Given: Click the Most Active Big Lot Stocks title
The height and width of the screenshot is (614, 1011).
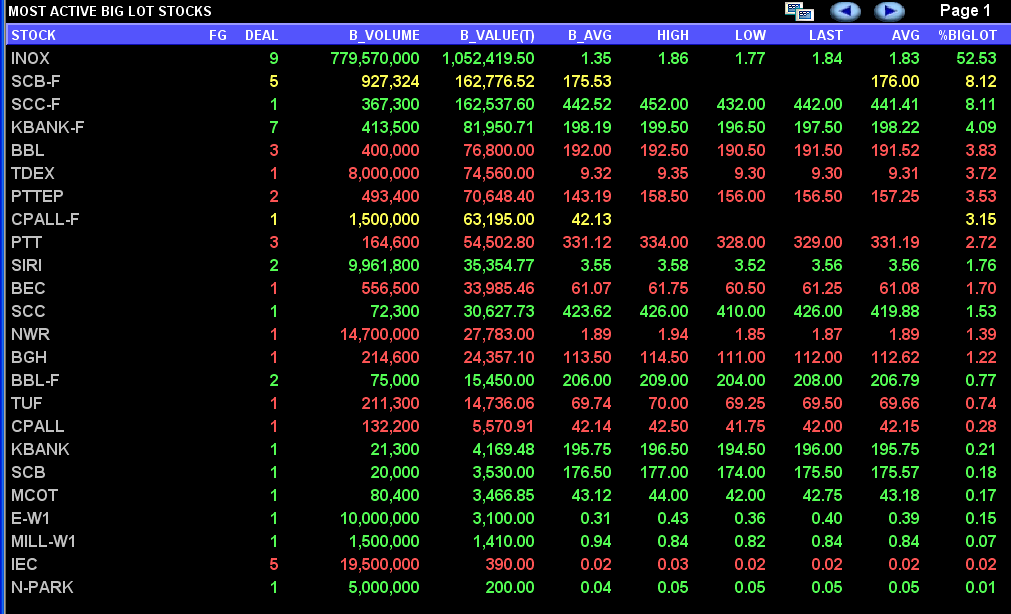Looking at the screenshot, I should (110, 11).
